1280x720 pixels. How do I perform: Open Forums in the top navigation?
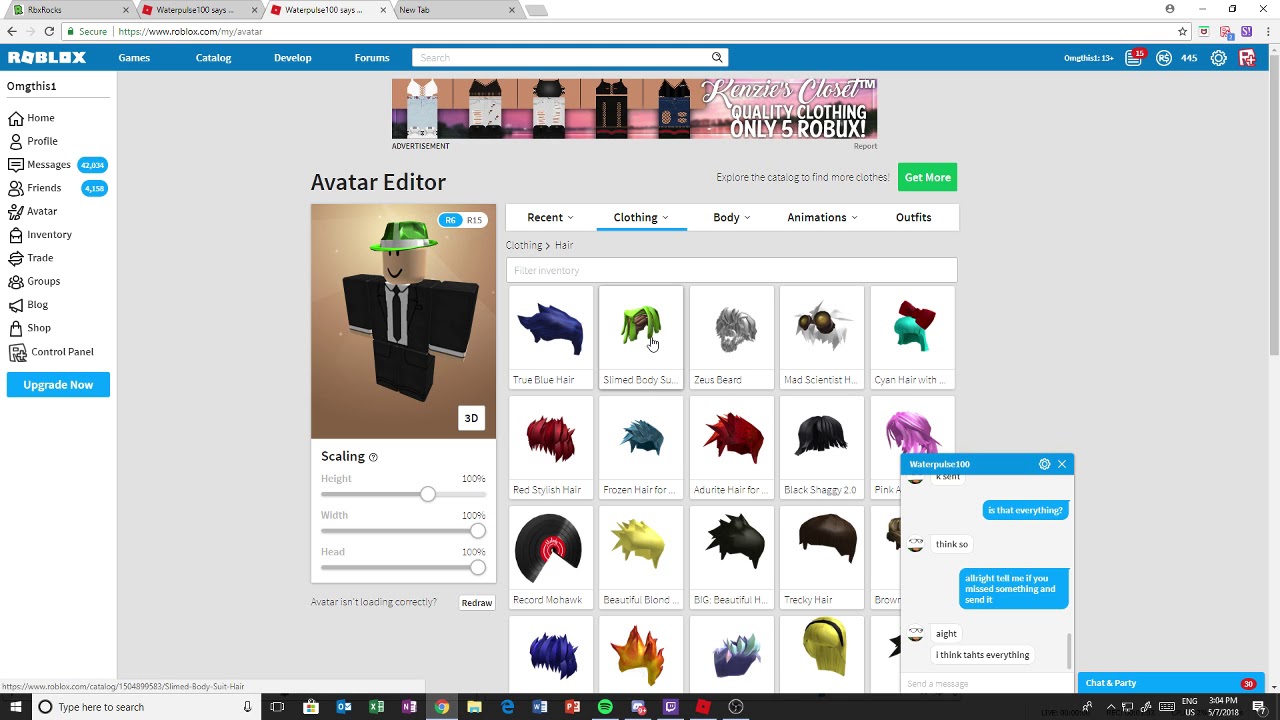tap(372, 58)
